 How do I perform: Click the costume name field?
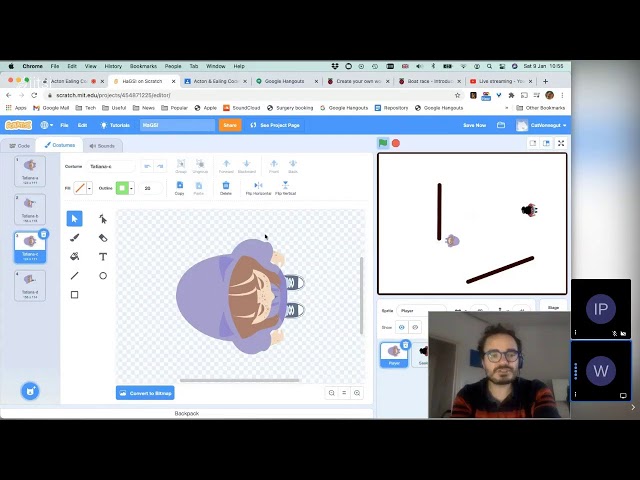coord(110,167)
